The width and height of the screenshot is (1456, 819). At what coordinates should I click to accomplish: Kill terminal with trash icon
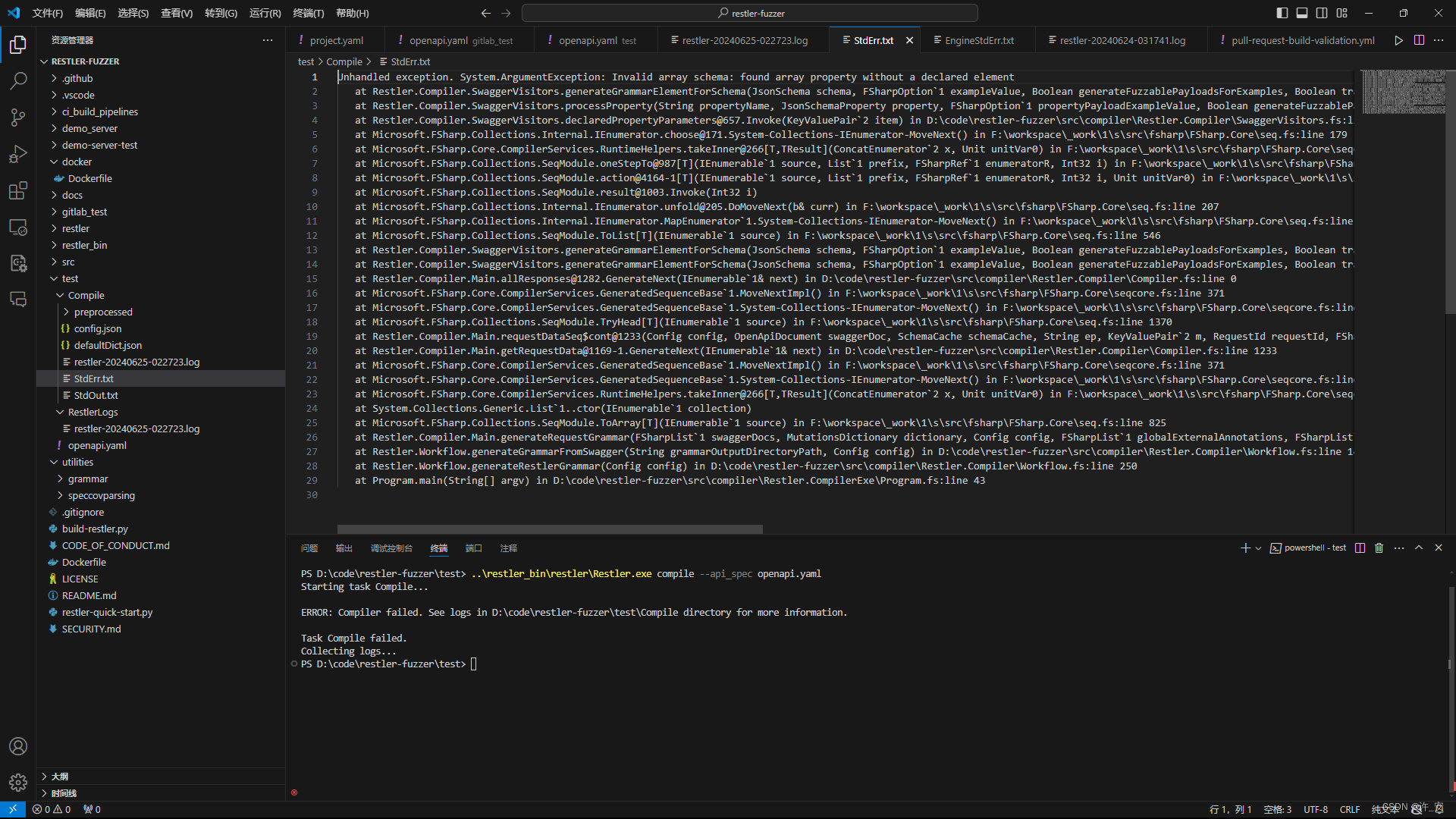pos(1379,548)
